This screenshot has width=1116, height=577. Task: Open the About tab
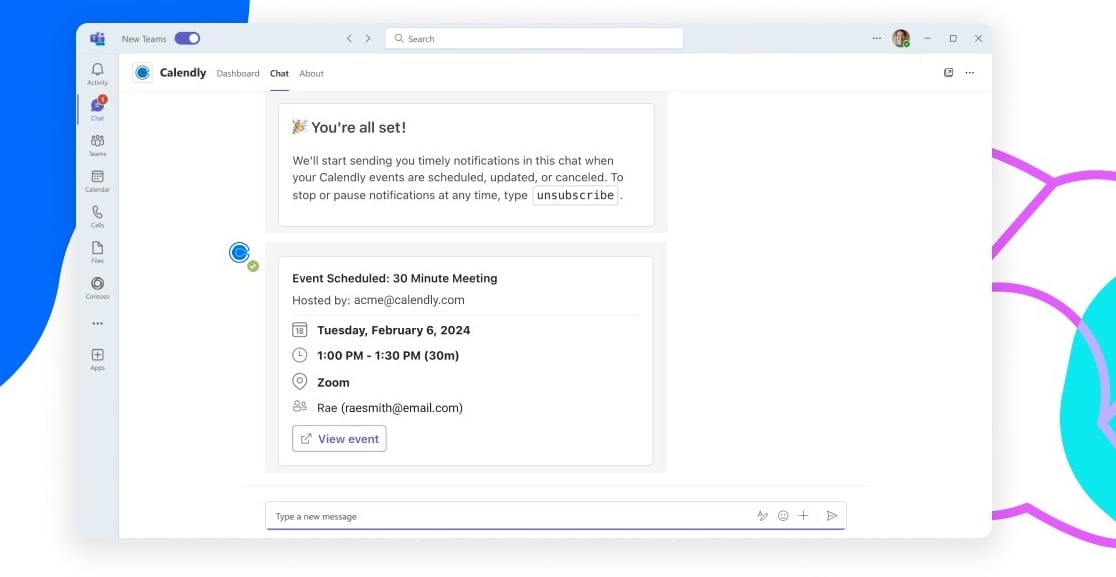pyautogui.click(x=311, y=73)
